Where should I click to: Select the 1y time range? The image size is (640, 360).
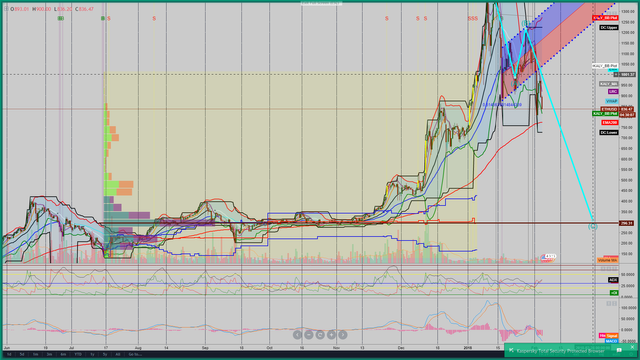92,354
